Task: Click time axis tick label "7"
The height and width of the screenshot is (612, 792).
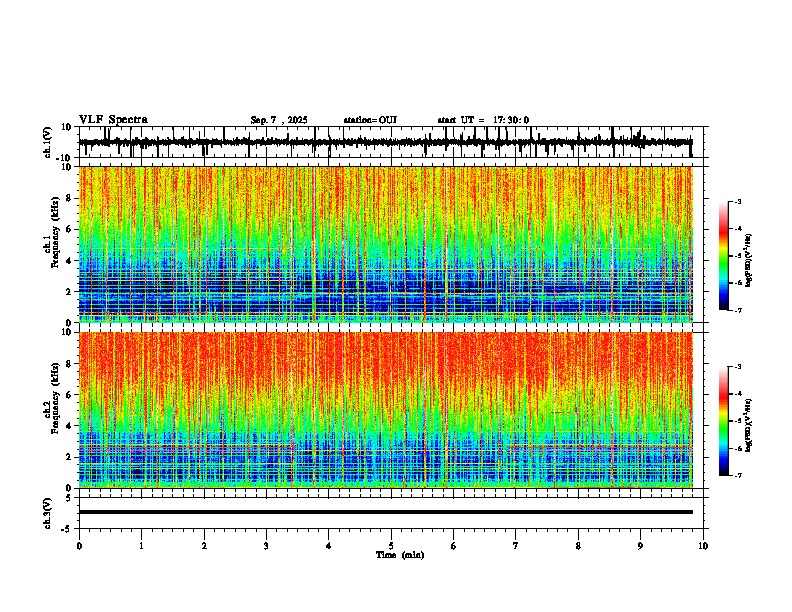Action: click(516, 546)
